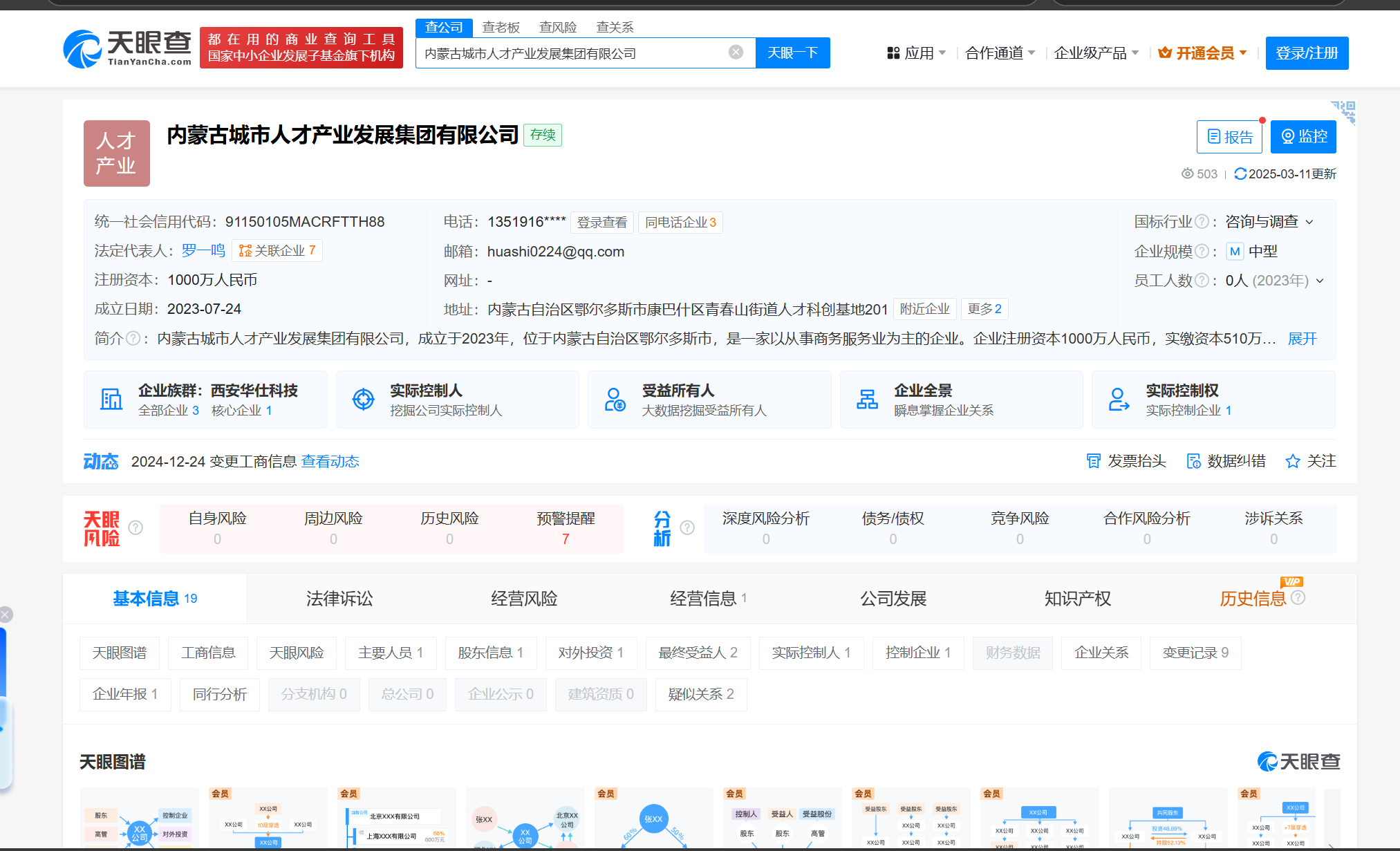Viewport: 1400px width, 851px height.
Task: Open the 知识产权 tab
Action: point(1078,599)
